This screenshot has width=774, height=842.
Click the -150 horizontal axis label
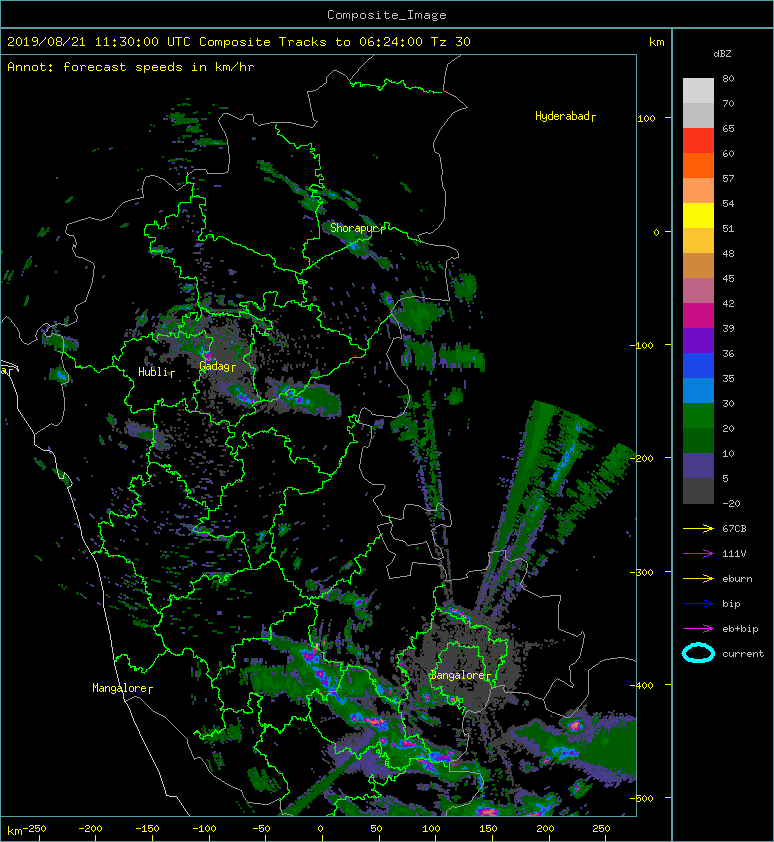[x=147, y=829]
